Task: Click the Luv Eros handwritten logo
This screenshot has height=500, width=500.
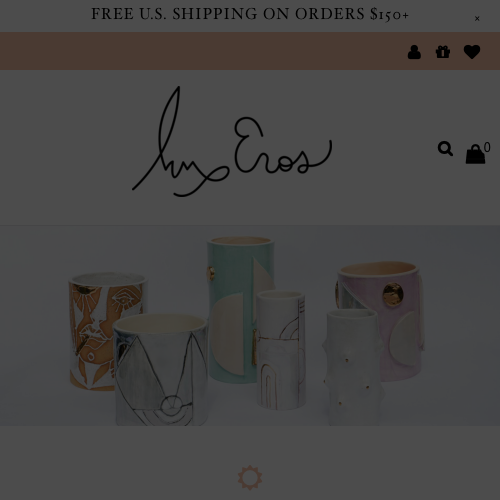Action: (x=232, y=141)
